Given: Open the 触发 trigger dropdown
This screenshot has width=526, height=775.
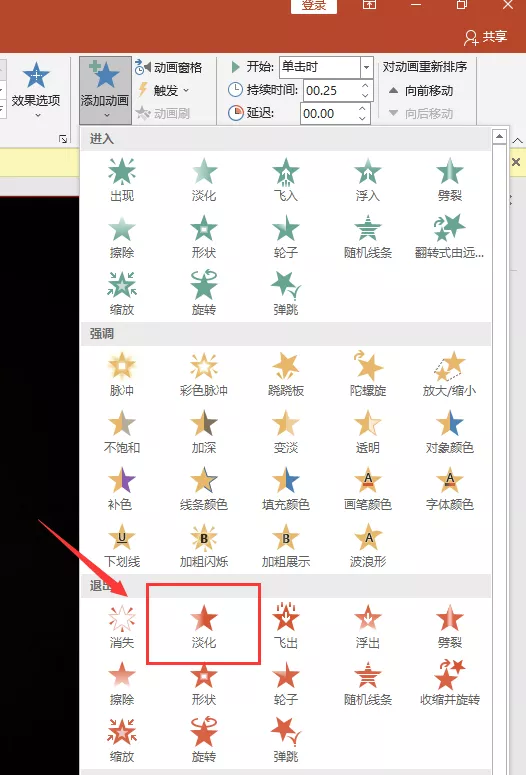Looking at the screenshot, I should pos(164,90).
